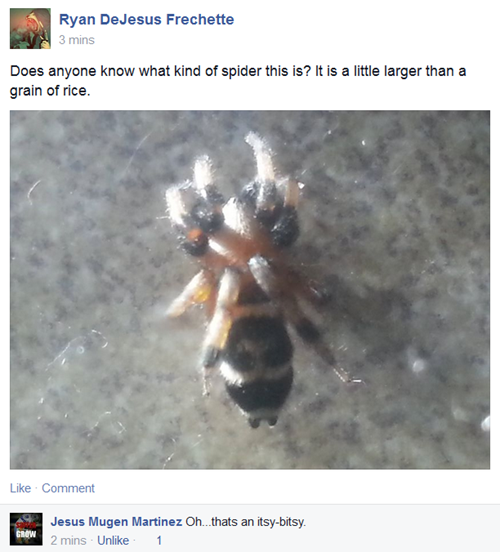500x552 pixels.
Task: Click Comment under the spider post
Action: 68,488
